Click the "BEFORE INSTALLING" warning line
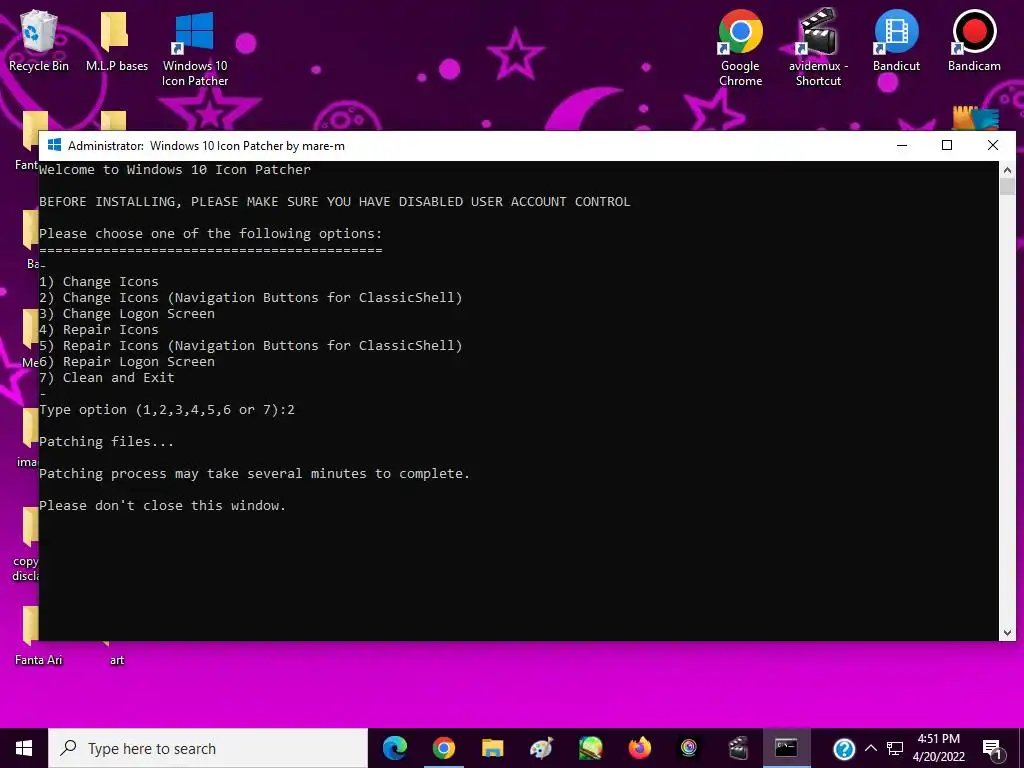Viewport: 1024px width, 768px height. (x=335, y=202)
